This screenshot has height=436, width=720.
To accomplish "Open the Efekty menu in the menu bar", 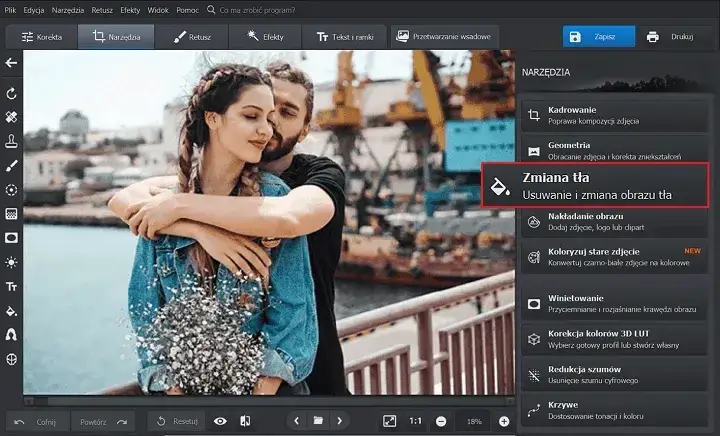I will [x=130, y=9].
